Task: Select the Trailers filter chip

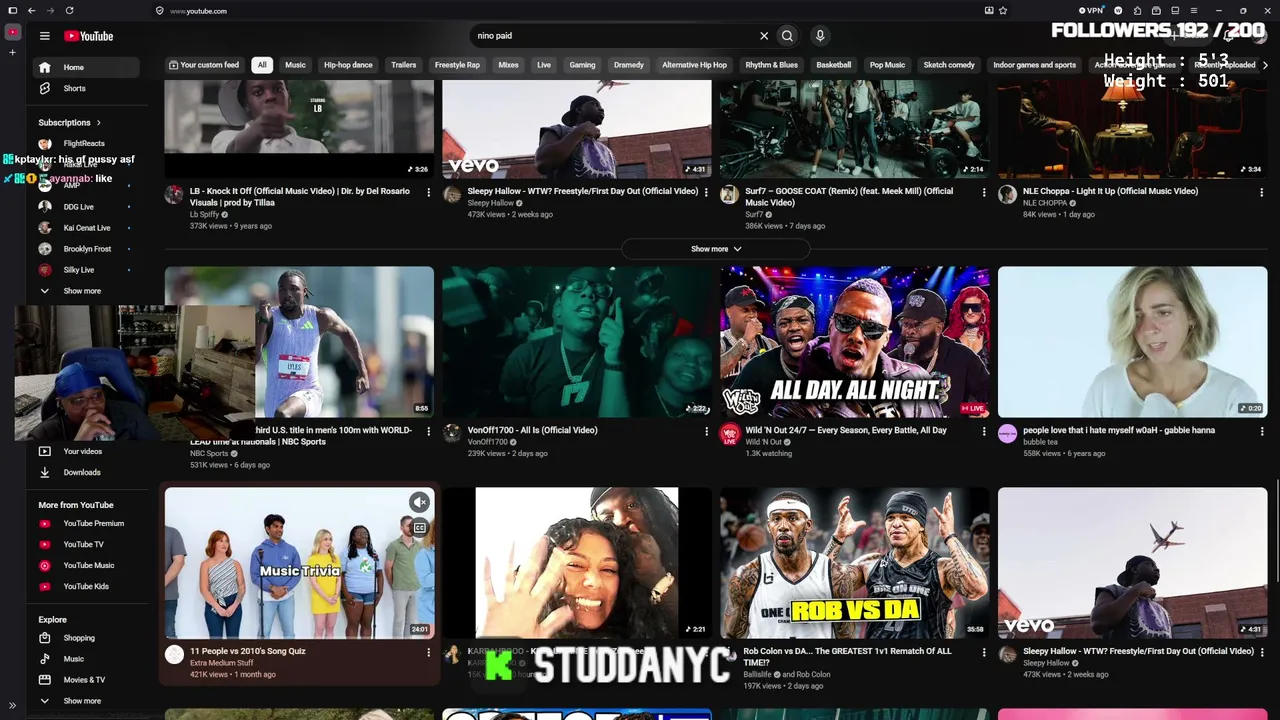Action: point(404,65)
